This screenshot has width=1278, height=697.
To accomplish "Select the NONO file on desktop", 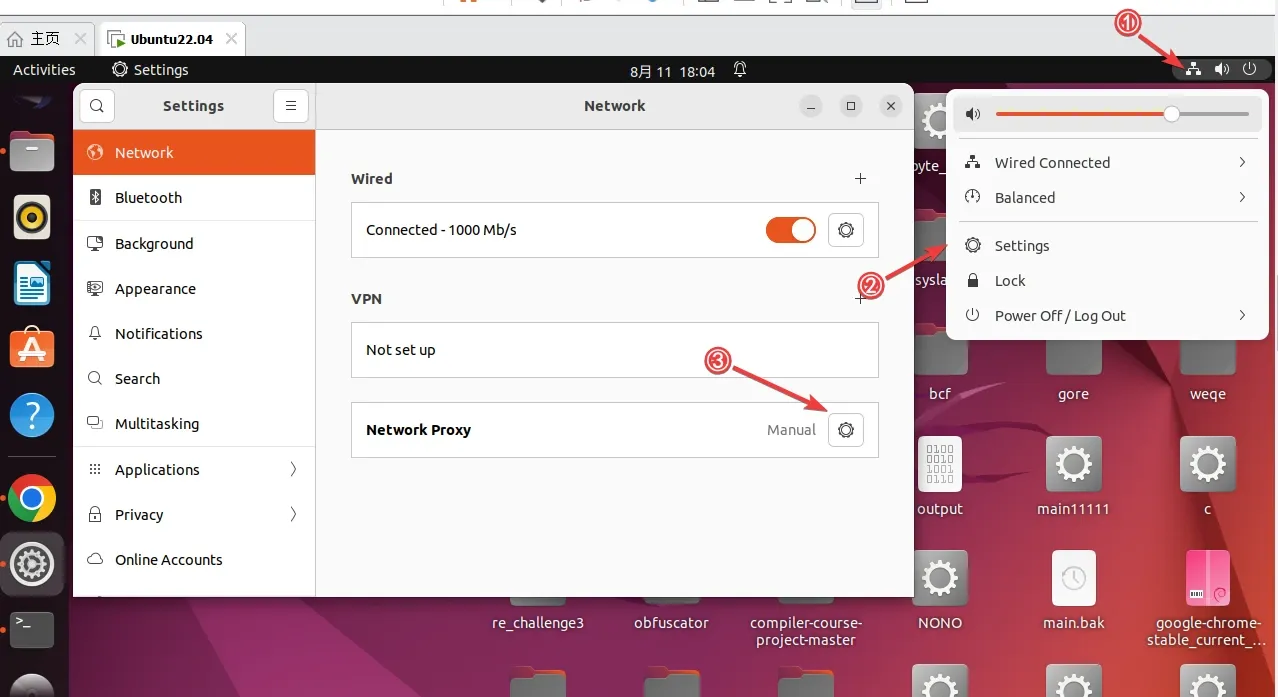I will 940,591.
